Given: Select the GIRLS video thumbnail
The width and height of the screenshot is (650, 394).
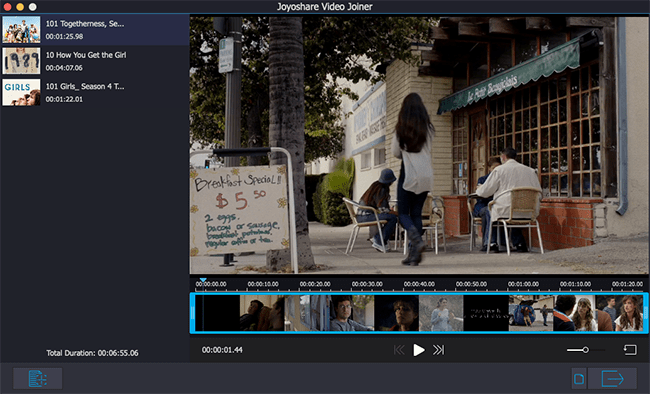Looking at the screenshot, I should [x=21, y=92].
